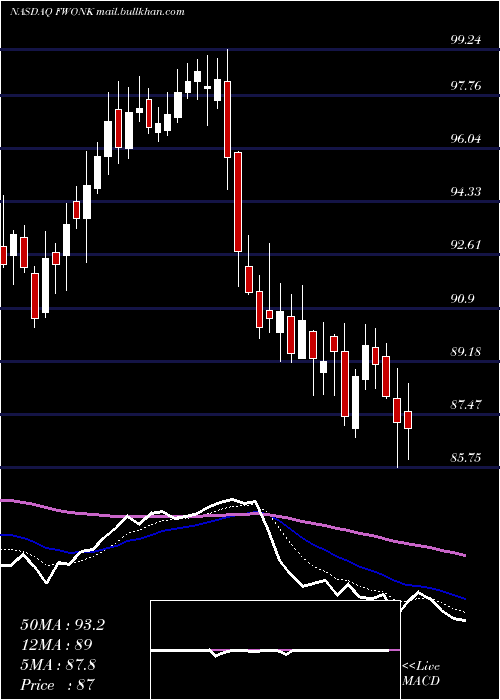This screenshot has height=700, width=500.
Task: Click the Price : 87 readout
Action: pos(57,685)
